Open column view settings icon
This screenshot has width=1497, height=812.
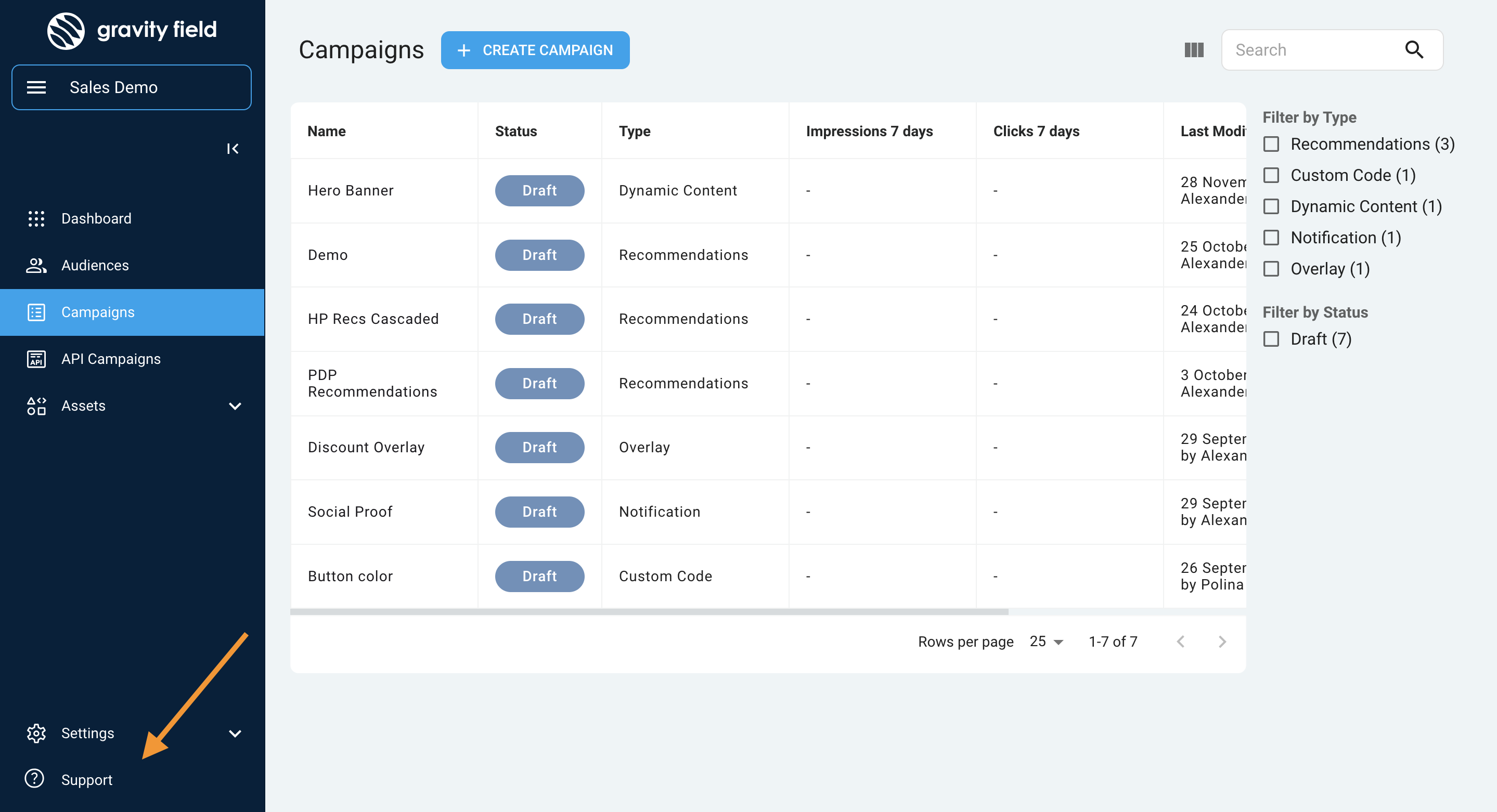tap(1194, 50)
